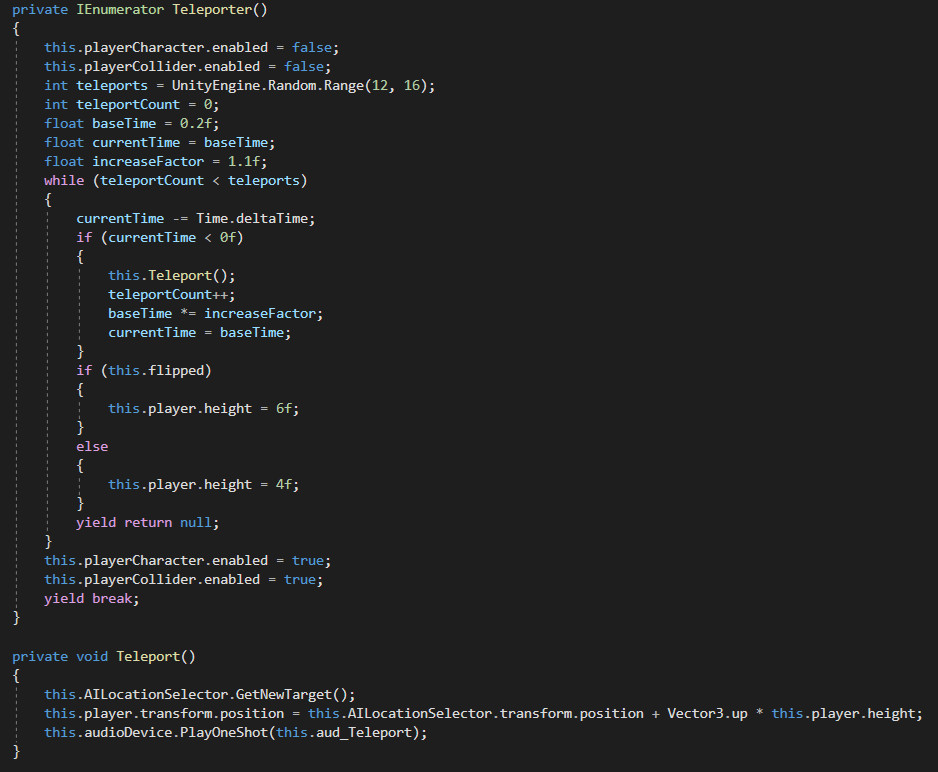
Task: Click the while loop keyword
Action: pyautogui.click(x=64, y=180)
